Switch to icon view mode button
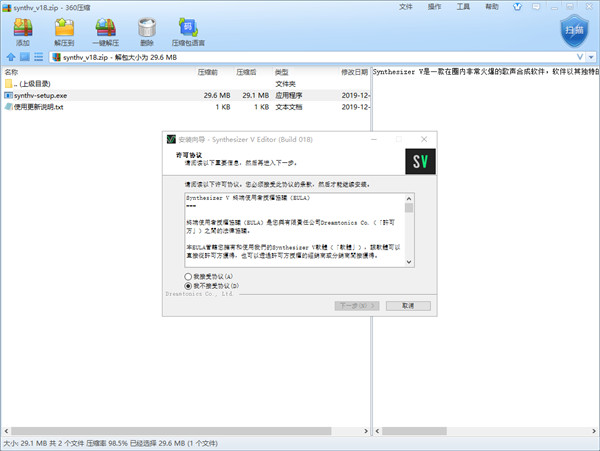This screenshot has height=451, width=600. 24,57
